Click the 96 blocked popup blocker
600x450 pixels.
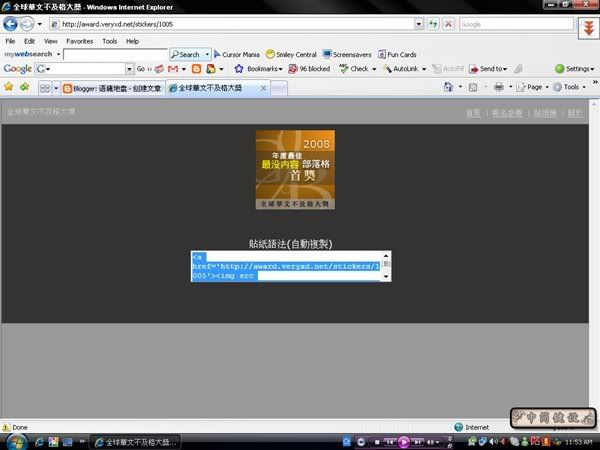click(308, 69)
